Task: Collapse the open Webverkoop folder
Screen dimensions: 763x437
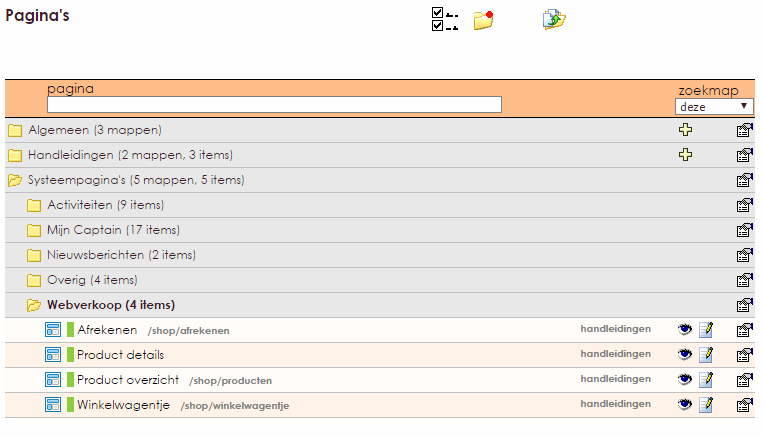Action: click(34, 306)
